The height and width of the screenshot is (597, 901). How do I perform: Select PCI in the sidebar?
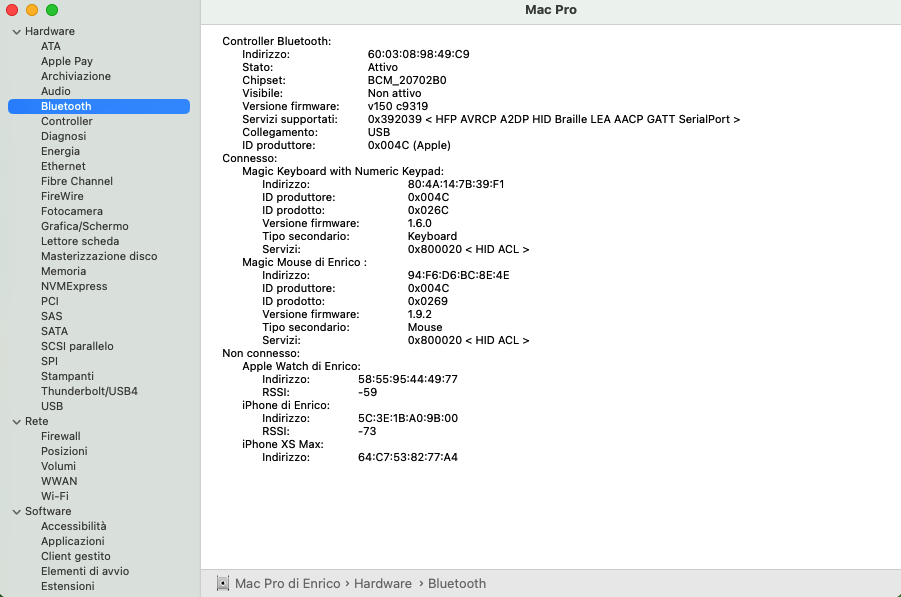pos(50,301)
